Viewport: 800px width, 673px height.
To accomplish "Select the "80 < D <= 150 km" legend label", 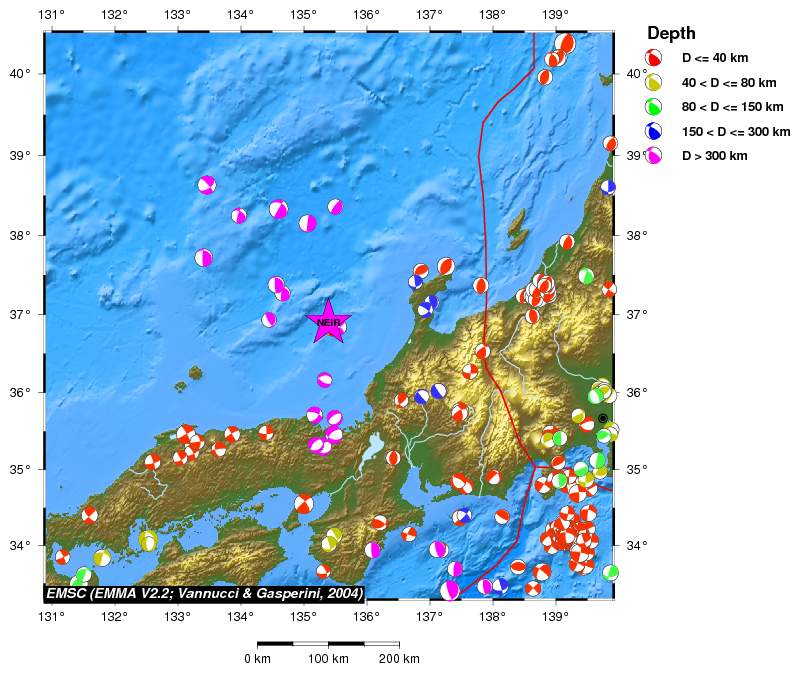I will pos(729,106).
